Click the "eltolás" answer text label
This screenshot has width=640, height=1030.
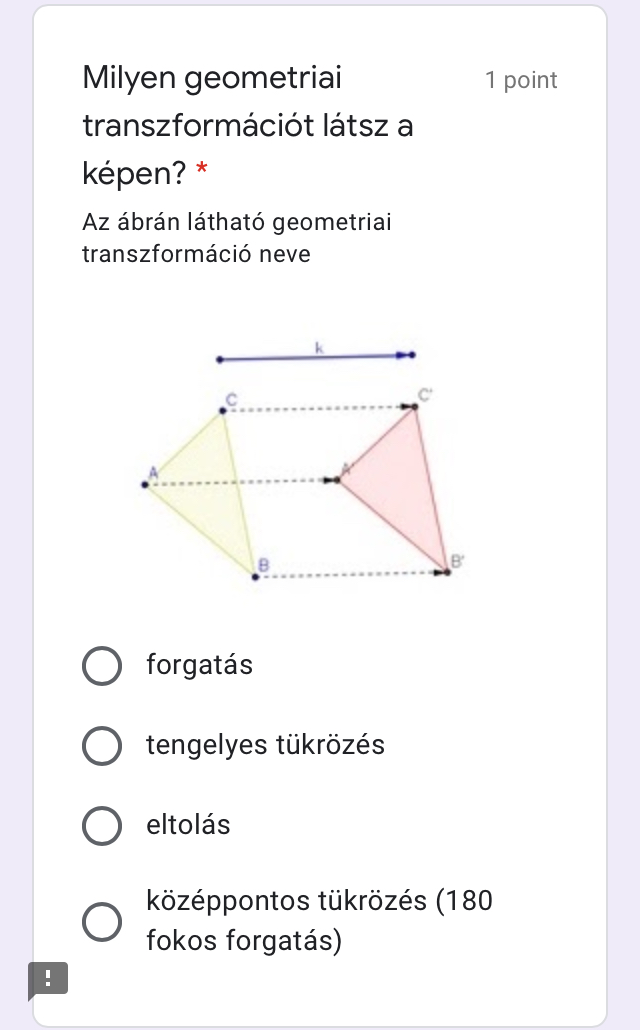point(188,825)
